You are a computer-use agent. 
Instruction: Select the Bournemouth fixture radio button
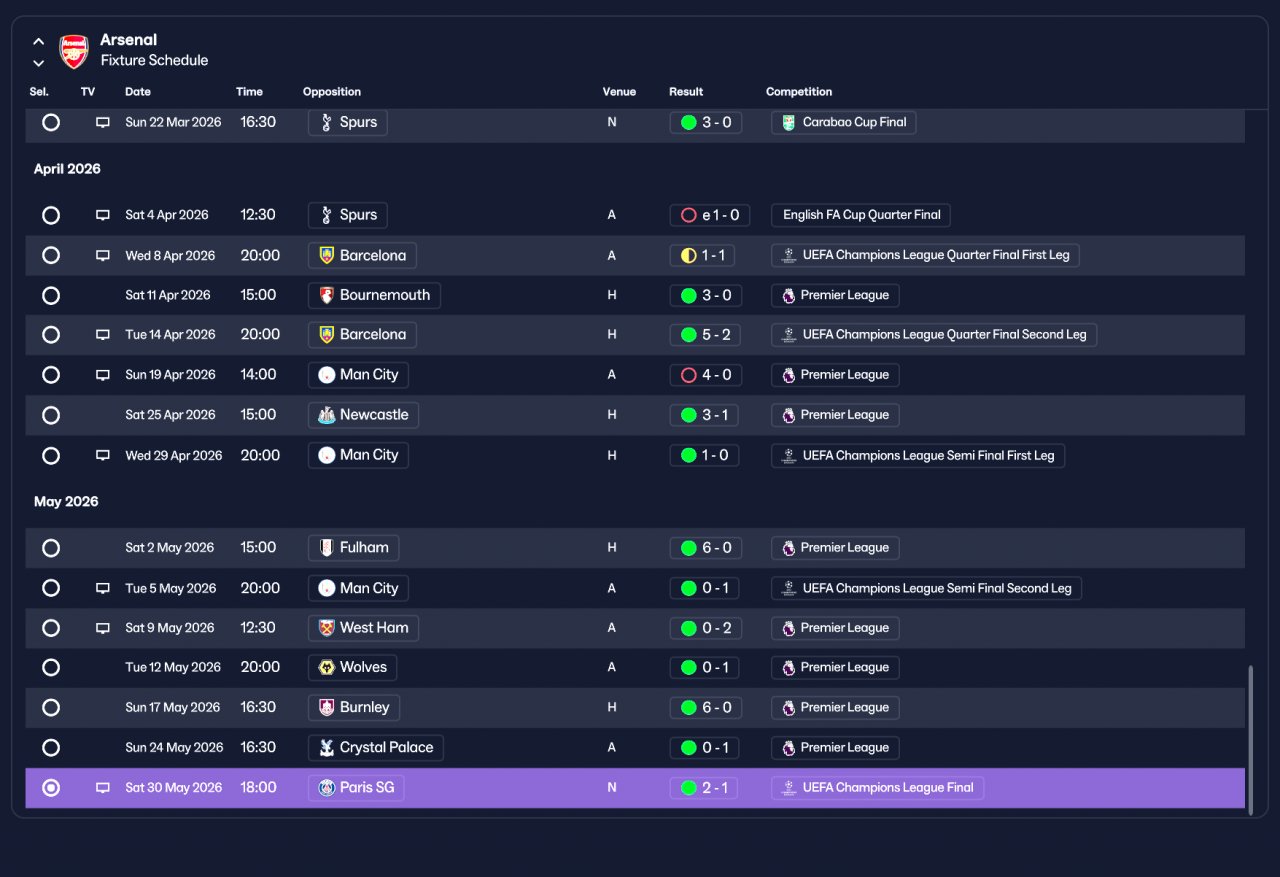point(51,295)
